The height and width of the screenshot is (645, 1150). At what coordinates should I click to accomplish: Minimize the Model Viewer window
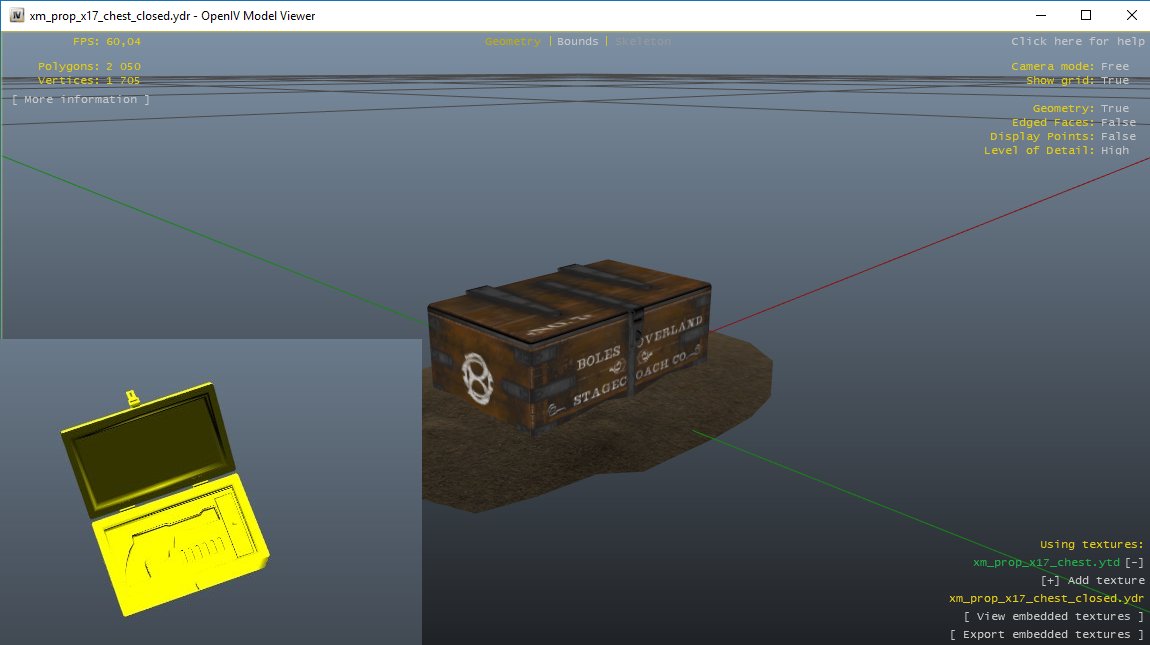pos(1040,15)
